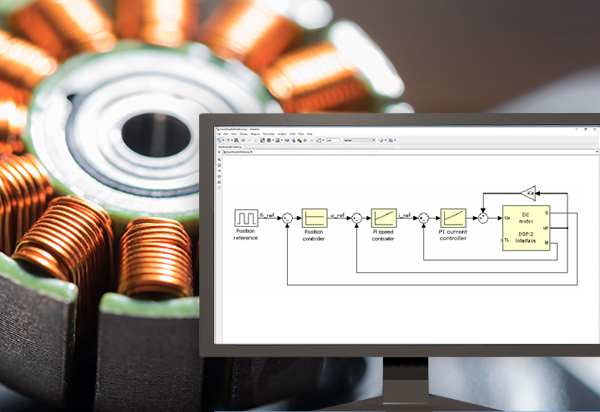Select the sum junction before PI speed controller
Screen dimensions: 600x412
point(356,217)
